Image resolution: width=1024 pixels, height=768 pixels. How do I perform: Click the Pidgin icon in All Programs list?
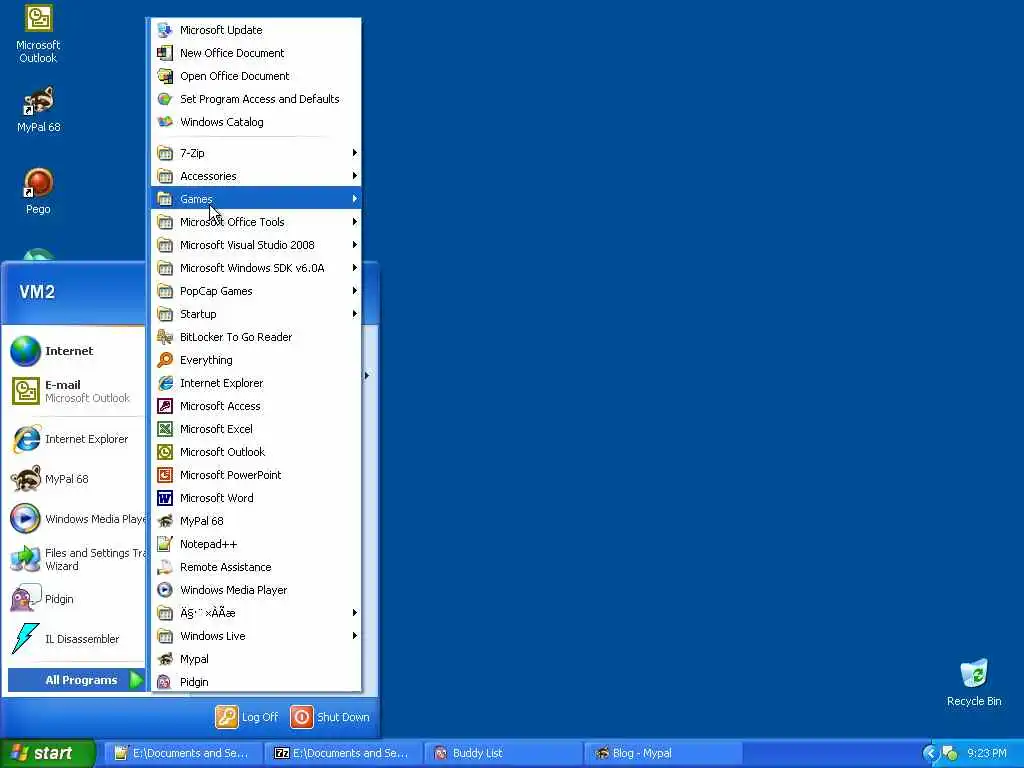click(165, 682)
